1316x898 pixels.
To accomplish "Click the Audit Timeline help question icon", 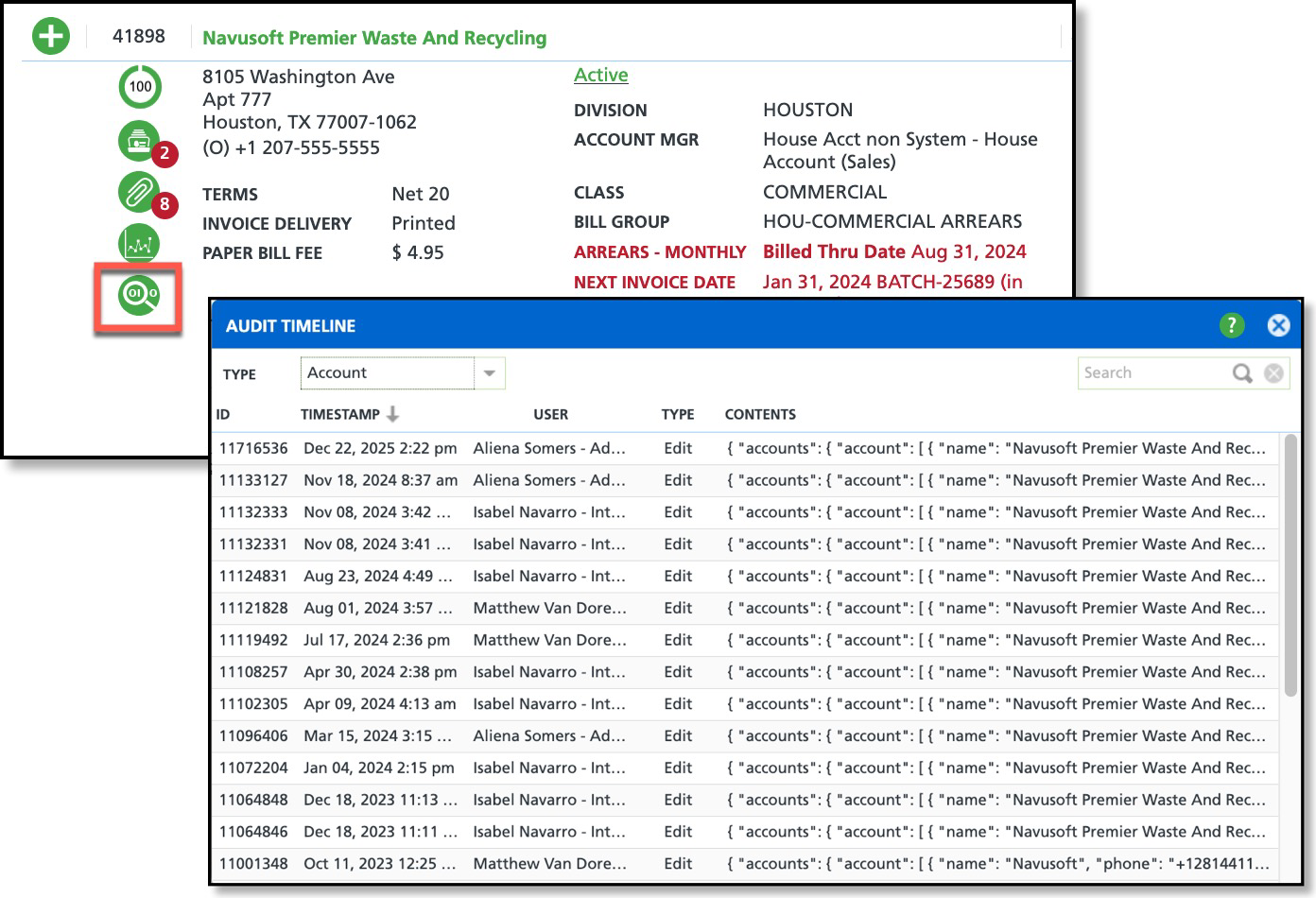I will [x=1231, y=326].
